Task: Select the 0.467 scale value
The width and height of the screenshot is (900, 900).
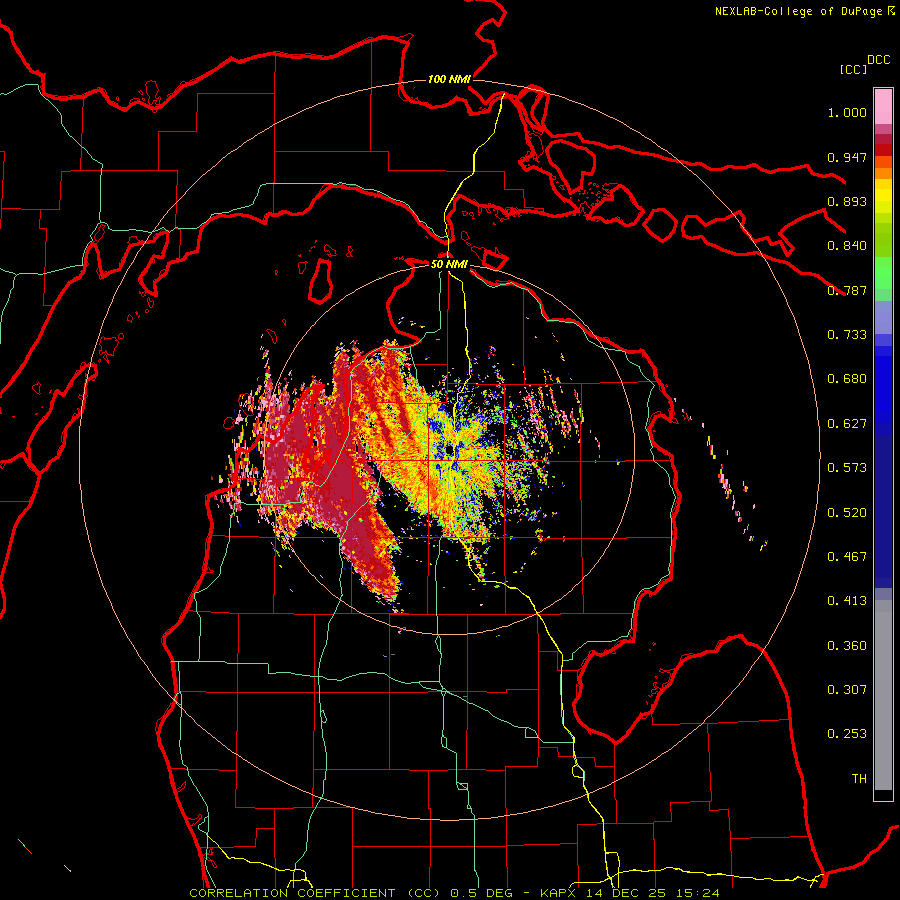Action: [x=847, y=557]
